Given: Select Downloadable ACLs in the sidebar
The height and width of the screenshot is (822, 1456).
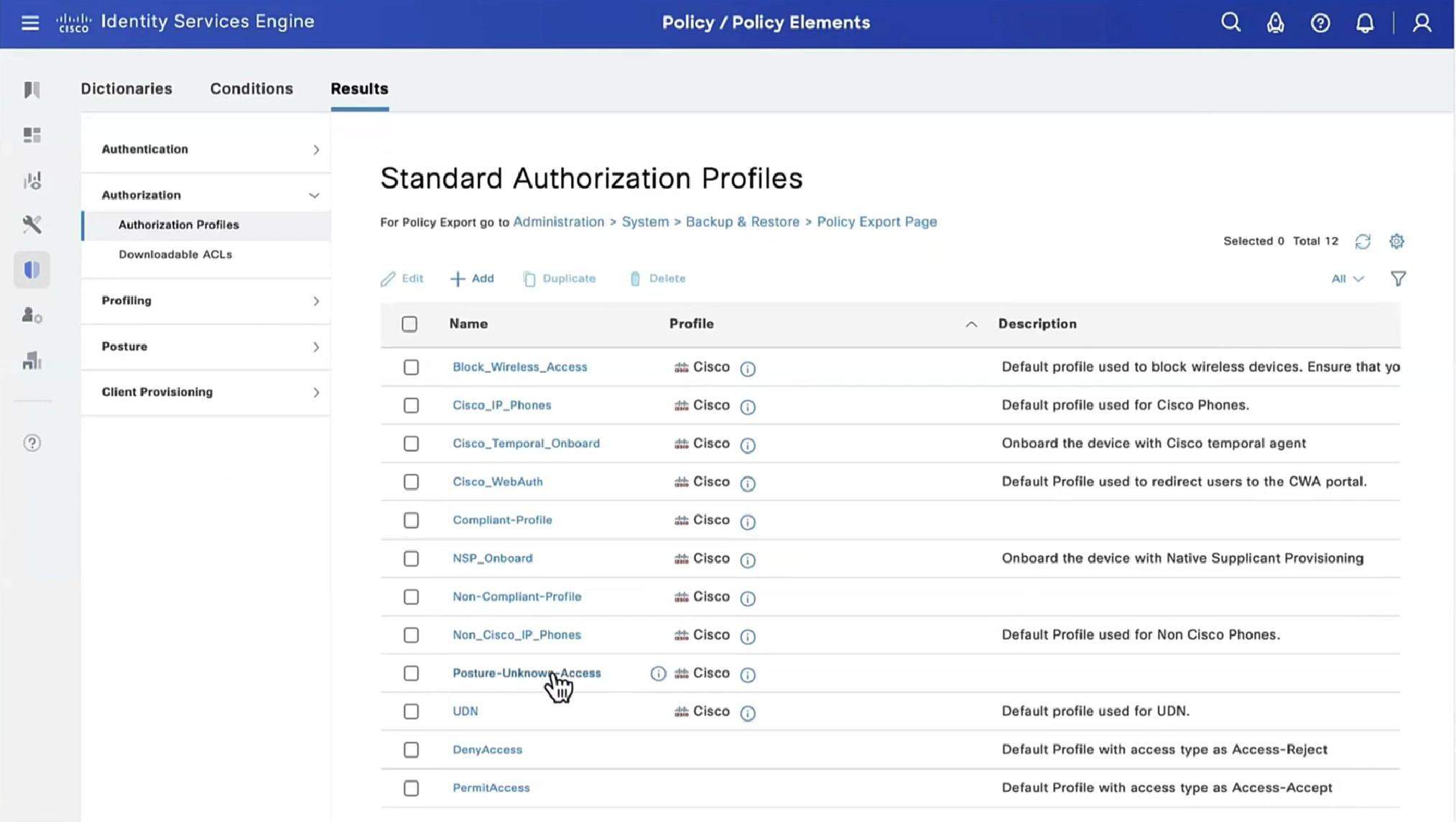Looking at the screenshot, I should pos(175,254).
